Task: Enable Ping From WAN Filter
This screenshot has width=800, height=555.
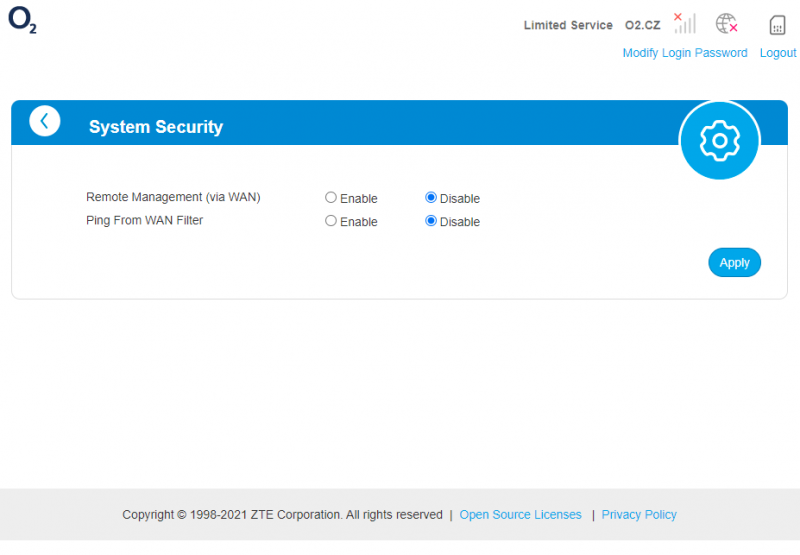Action: tap(331, 221)
